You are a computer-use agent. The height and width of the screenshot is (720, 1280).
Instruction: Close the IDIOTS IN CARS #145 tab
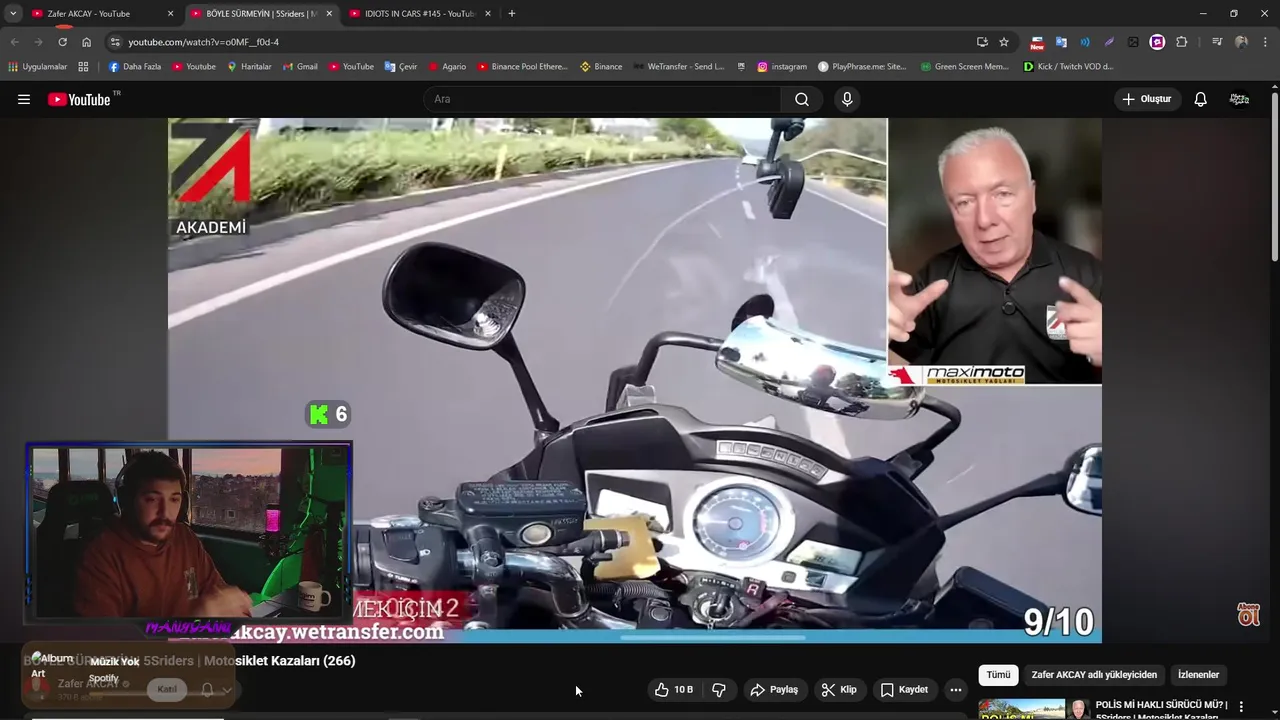click(488, 14)
